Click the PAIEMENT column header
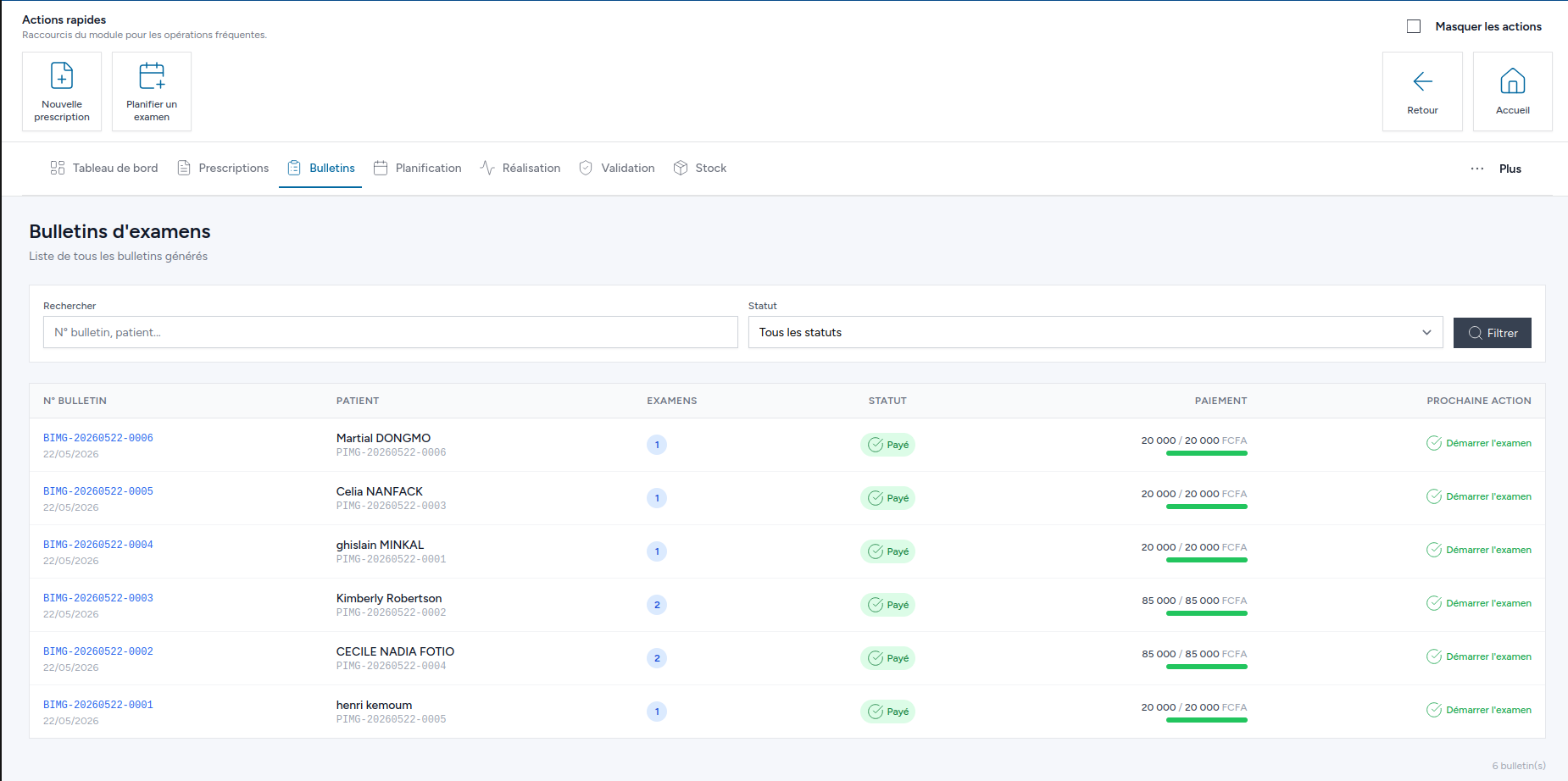This screenshot has width=1568, height=781. [1221, 401]
